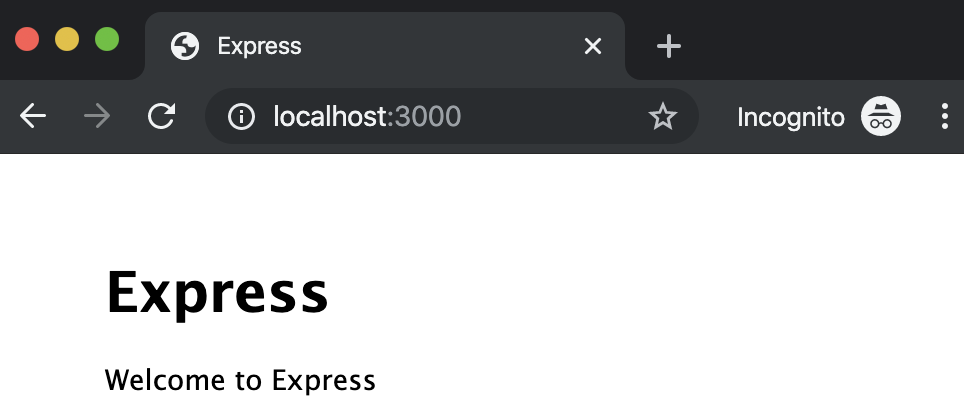
Task: Click the localhost:3000 address field
Action: (452, 116)
